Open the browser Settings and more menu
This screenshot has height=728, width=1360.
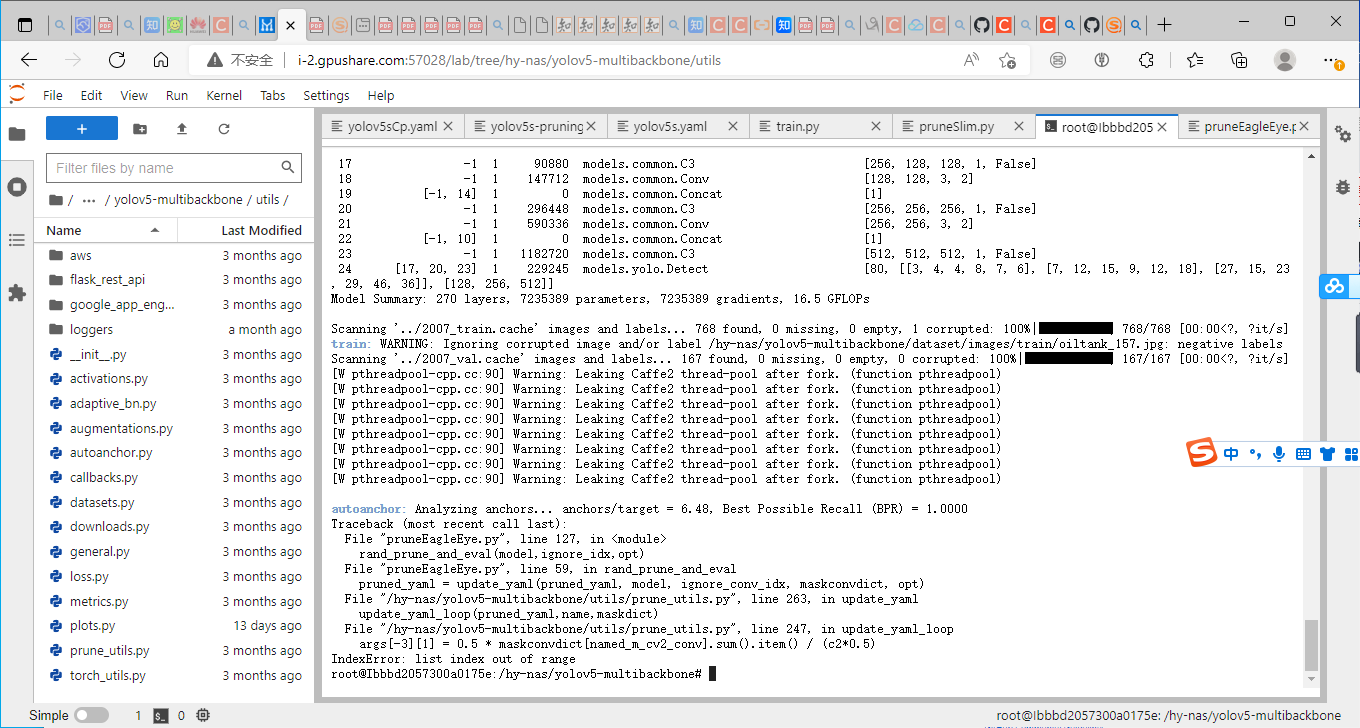tap(1329, 60)
